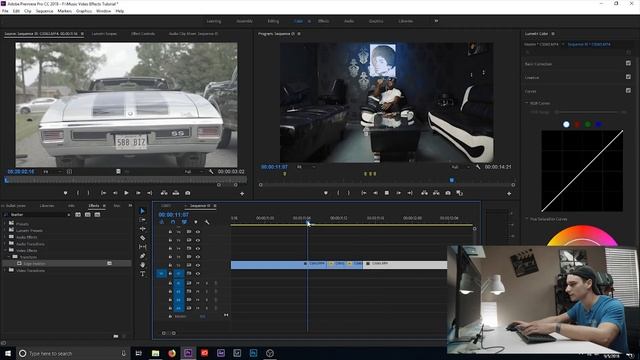Toggle Curves section checkbox in Lumetri
Screen dimensions: 640x360
click(628, 90)
